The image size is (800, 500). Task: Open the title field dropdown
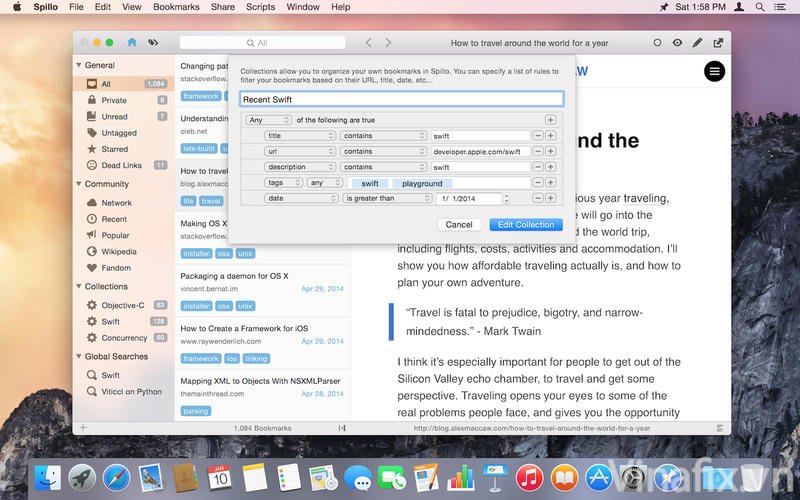pos(300,136)
